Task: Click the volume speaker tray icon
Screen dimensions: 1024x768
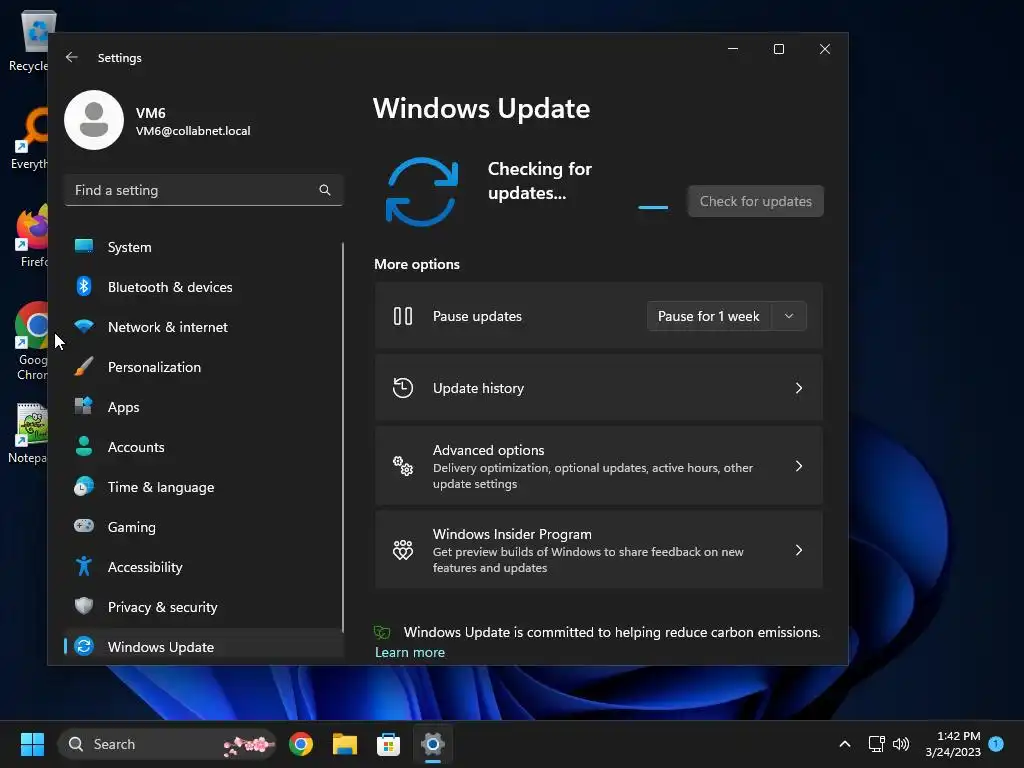Action: pos(901,744)
